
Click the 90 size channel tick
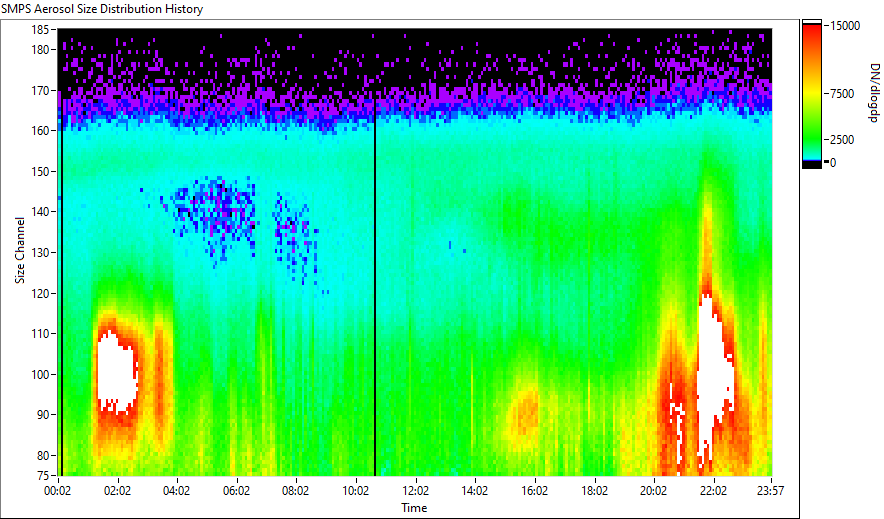point(42,415)
